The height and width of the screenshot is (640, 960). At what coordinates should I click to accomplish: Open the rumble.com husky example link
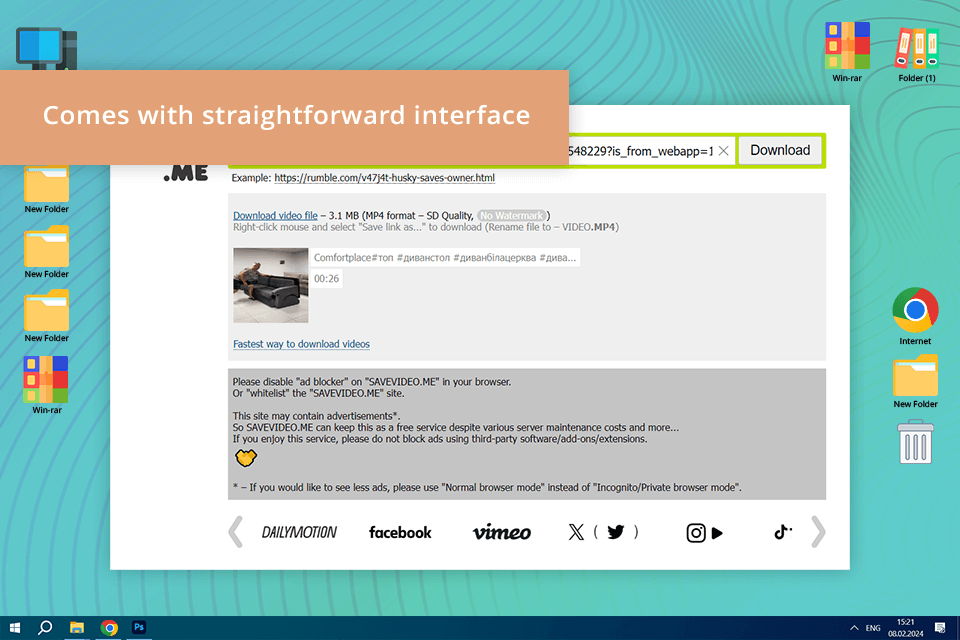coord(384,178)
